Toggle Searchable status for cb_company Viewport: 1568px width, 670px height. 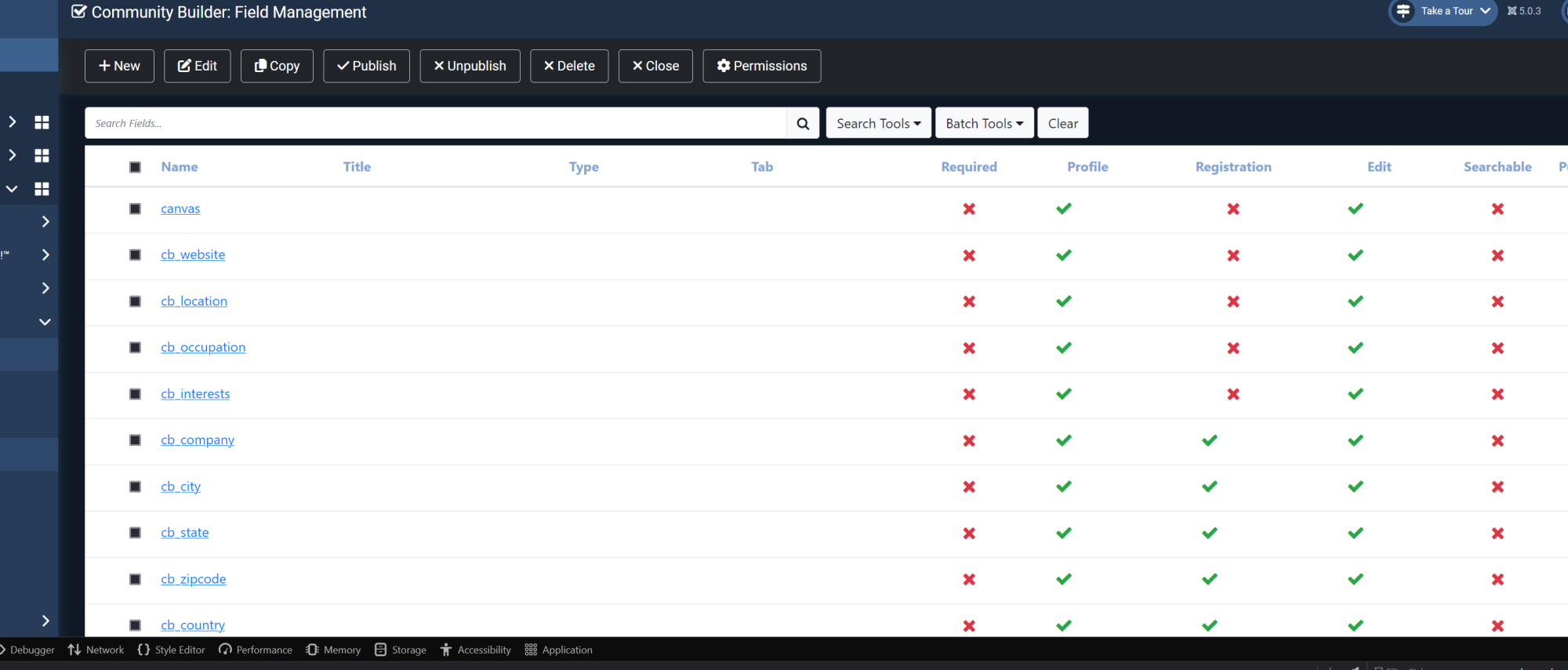coord(1497,440)
